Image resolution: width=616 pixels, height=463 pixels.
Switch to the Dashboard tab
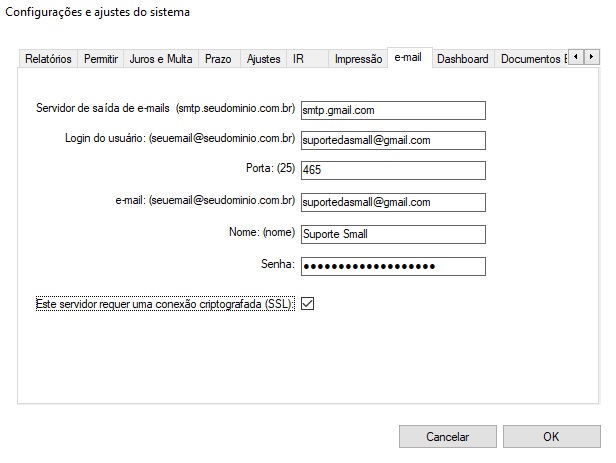(462, 60)
